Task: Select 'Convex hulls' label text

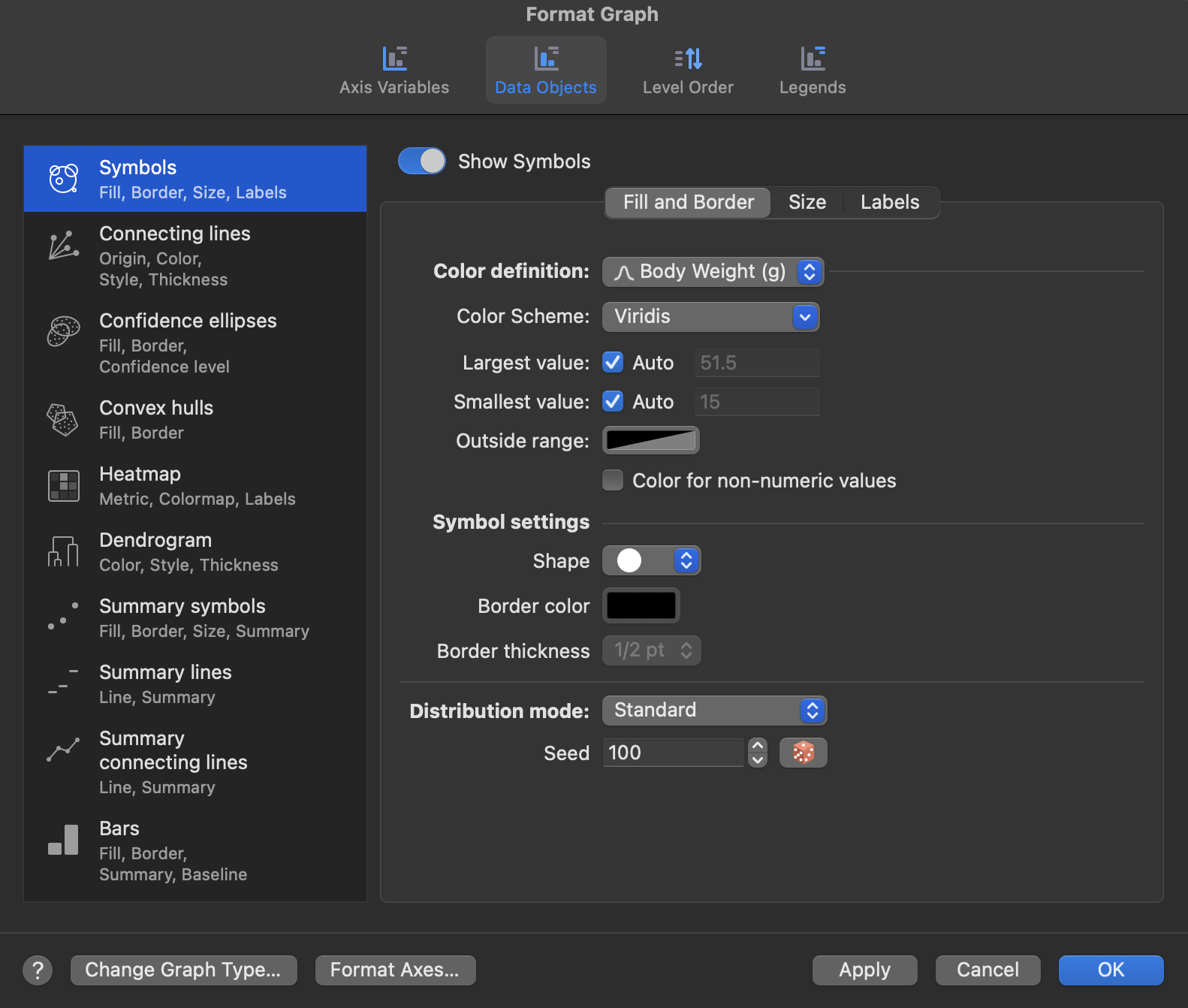Action: coord(156,408)
